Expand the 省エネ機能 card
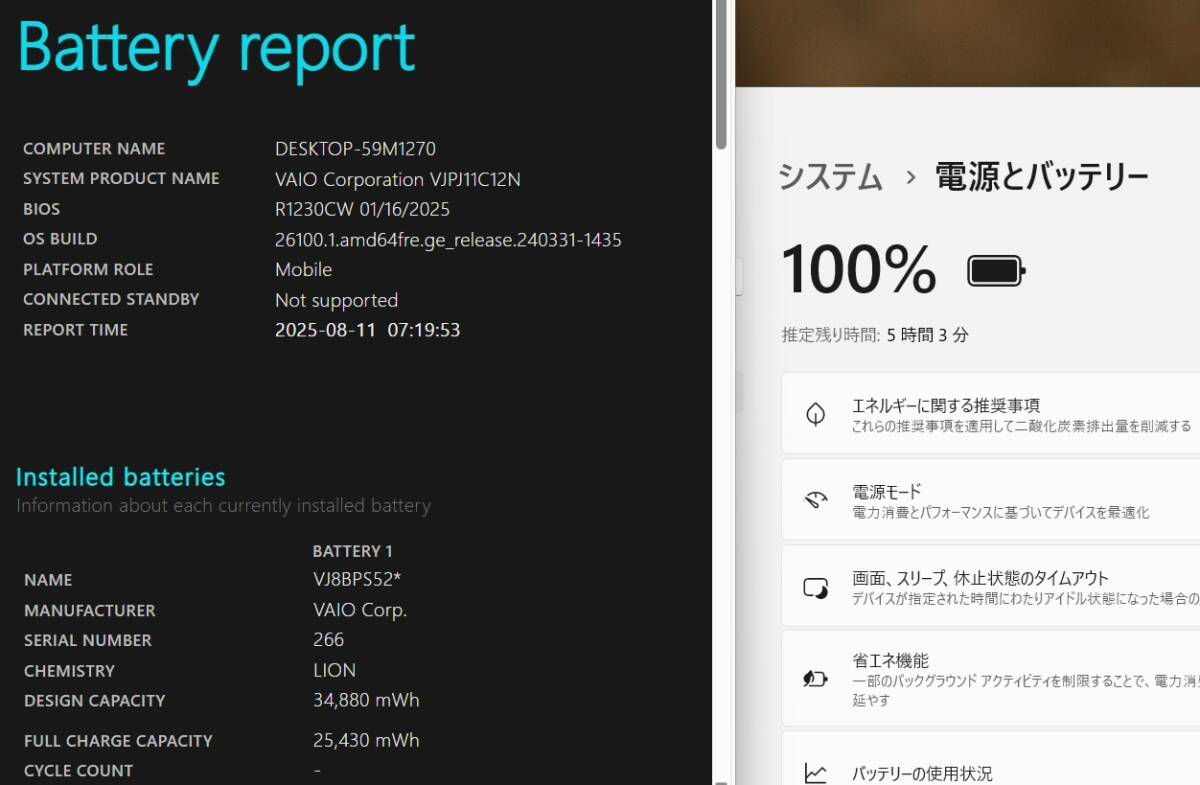1200x785 pixels. [991, 679]
